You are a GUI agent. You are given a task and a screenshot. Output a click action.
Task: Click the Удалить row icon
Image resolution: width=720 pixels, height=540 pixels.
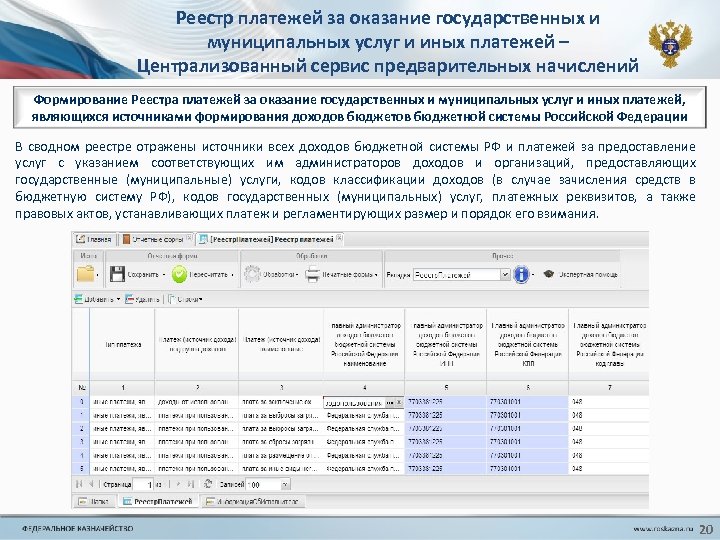[x=129, y=299]
